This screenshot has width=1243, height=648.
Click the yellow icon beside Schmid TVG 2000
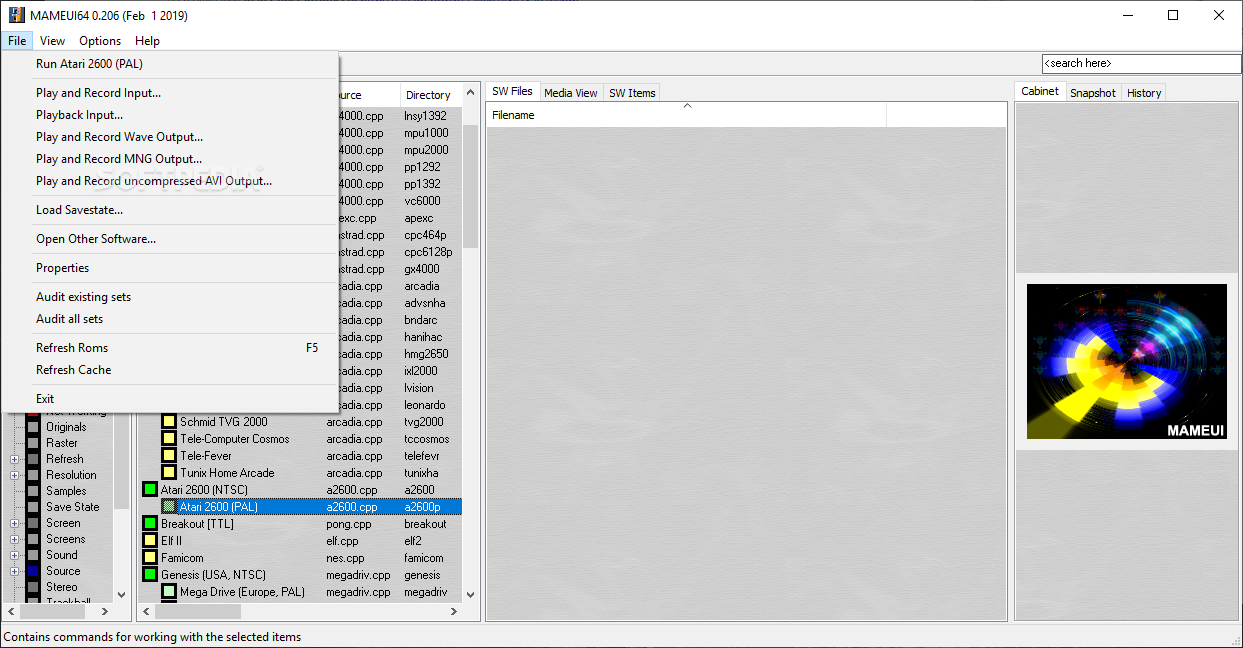point(169,422)
